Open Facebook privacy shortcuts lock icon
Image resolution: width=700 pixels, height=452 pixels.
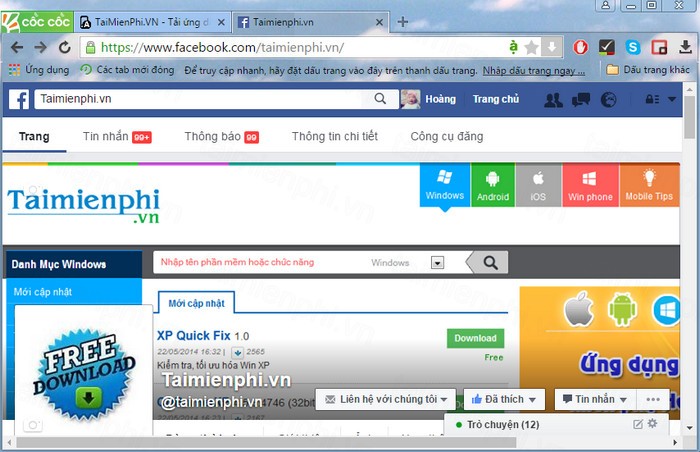pyautogui.click(x=652, y=99)
